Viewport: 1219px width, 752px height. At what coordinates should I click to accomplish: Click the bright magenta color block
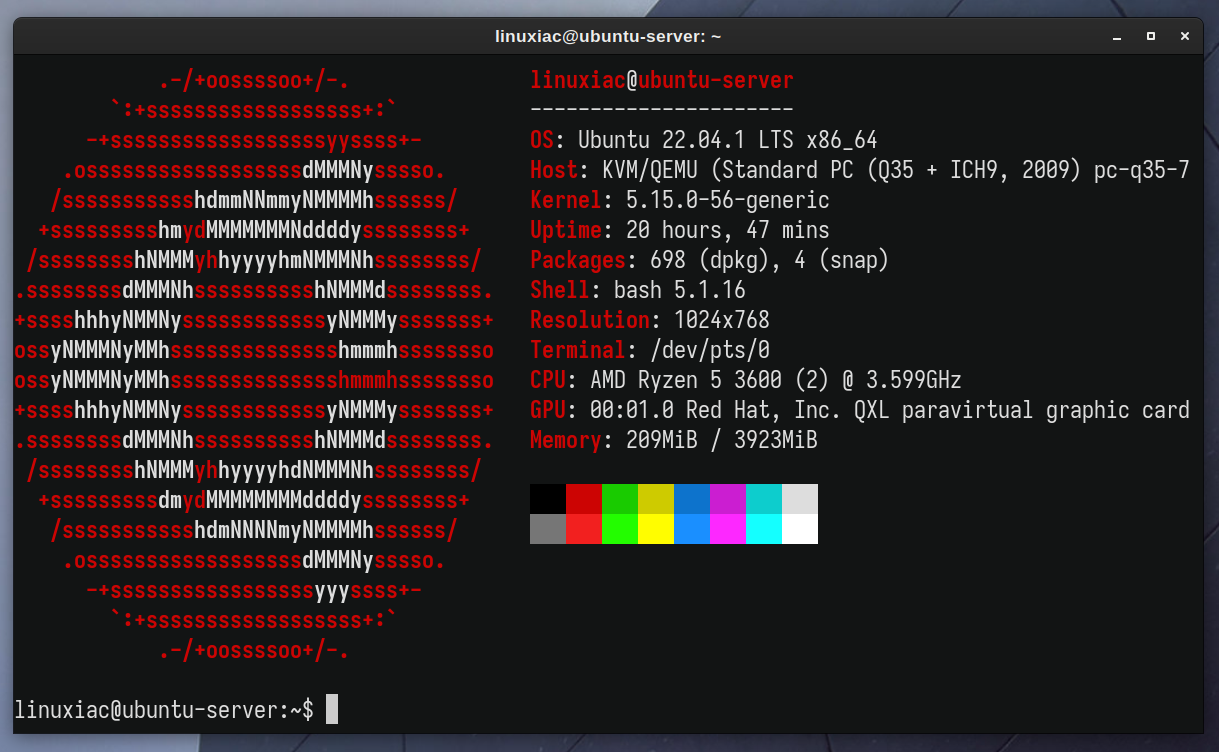(x=728, y=529)
